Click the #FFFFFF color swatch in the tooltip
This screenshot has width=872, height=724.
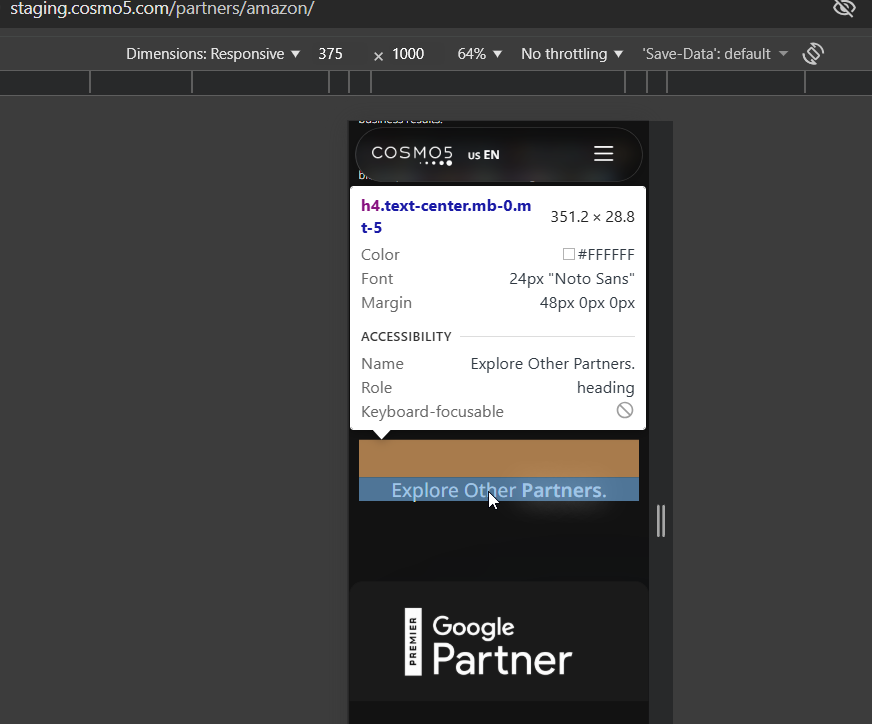568,254
